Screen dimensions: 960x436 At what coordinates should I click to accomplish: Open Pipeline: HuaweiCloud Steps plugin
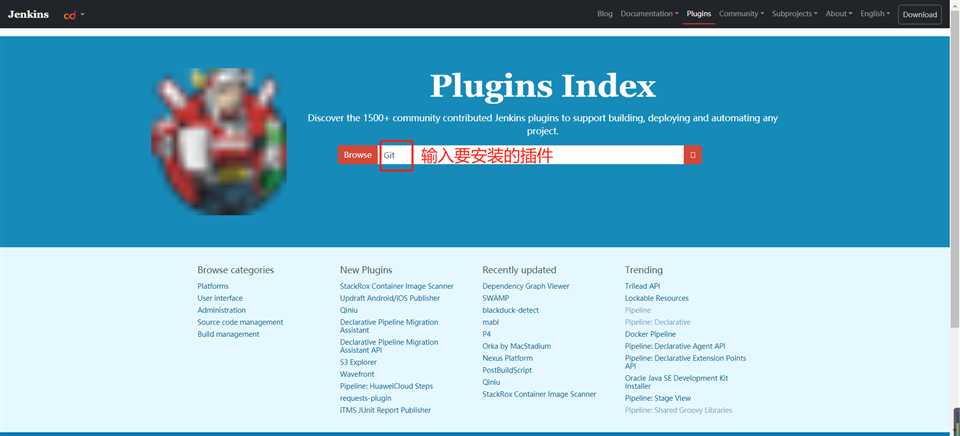(x=386, y=386)
